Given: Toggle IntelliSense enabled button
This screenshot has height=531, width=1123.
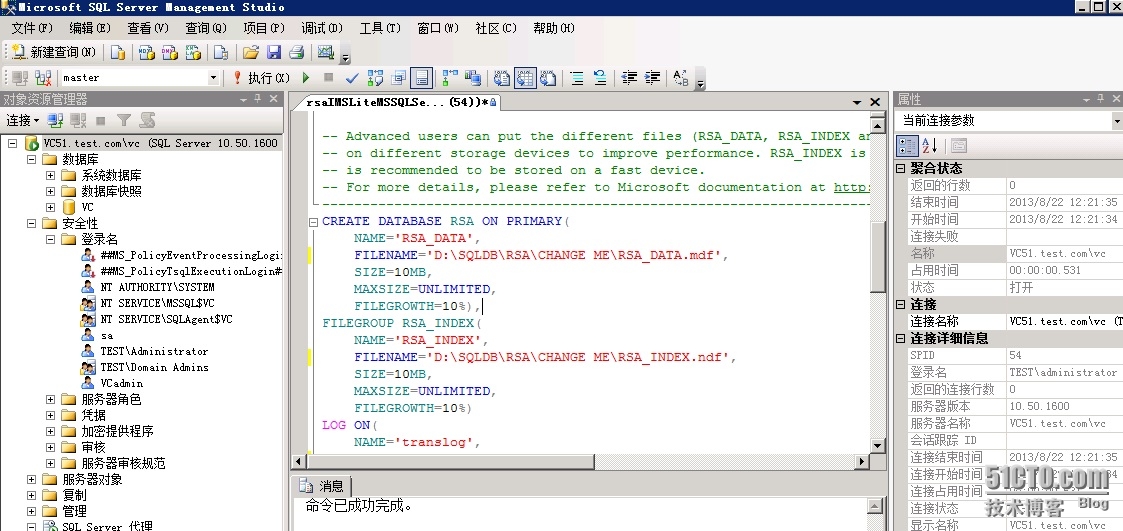Looking at the screenshot, I should (x=422, y=77).
